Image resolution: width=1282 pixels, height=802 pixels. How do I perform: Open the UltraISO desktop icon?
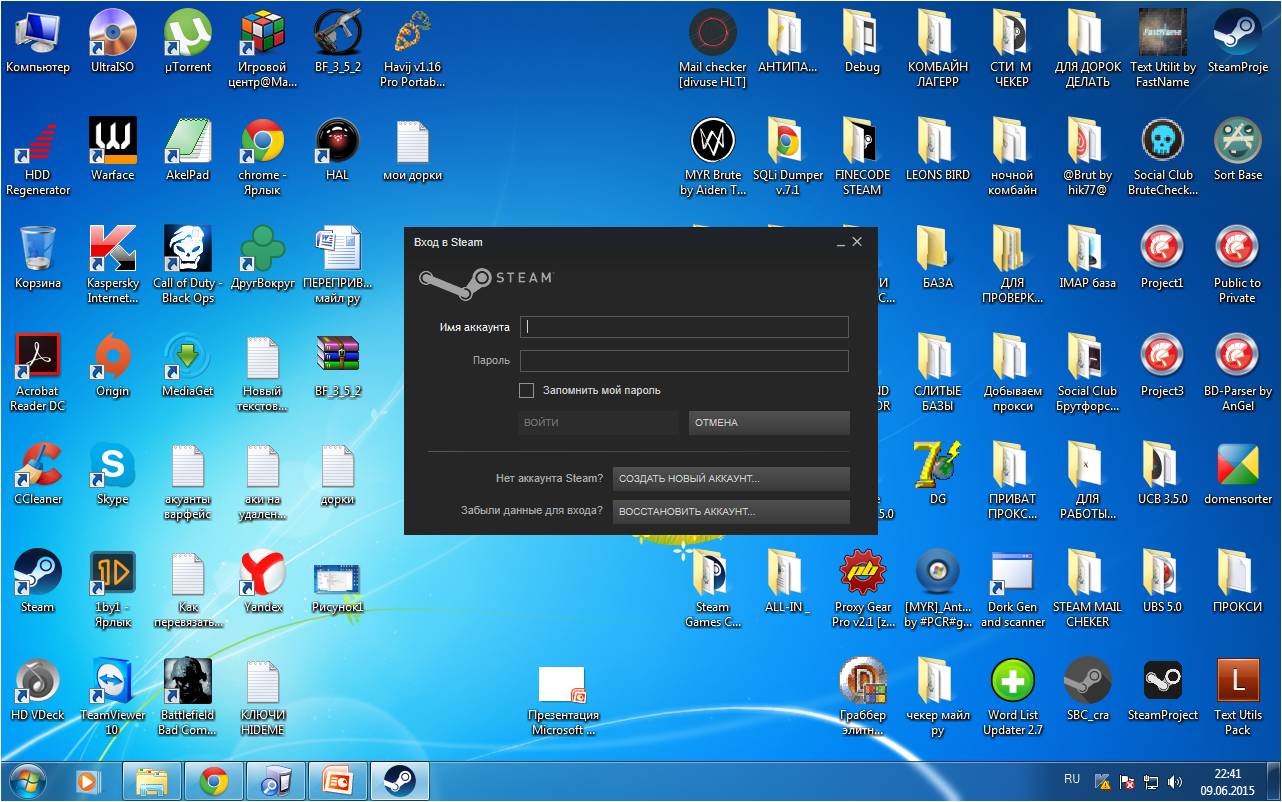(x=112, y=42)
